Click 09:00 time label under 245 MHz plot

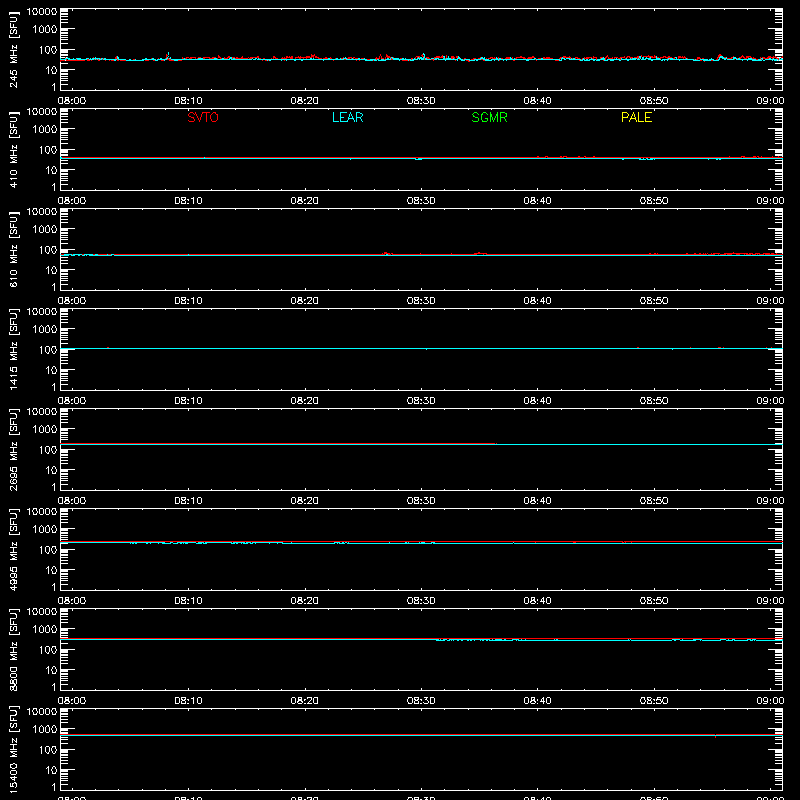click(770, 101)
